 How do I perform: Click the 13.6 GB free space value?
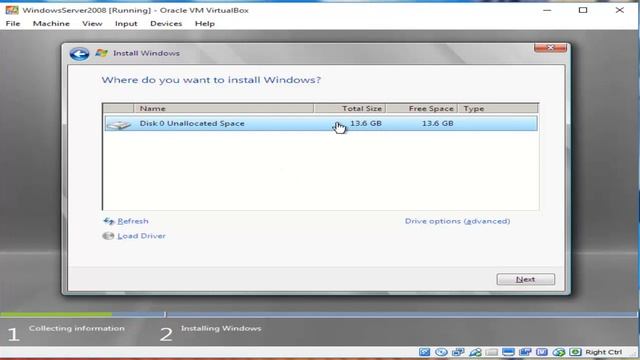438,123
